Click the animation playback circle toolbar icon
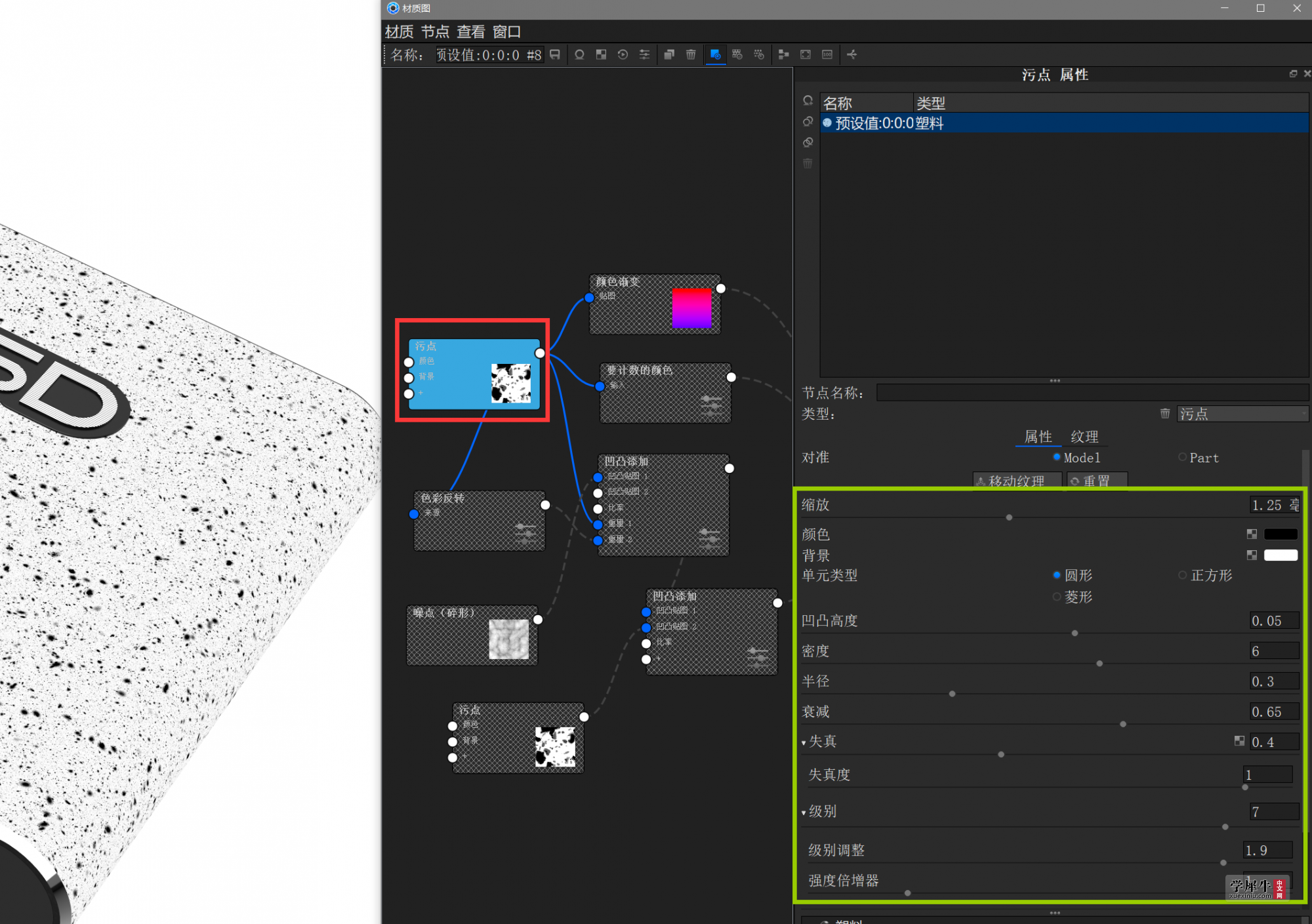Screen dimensions: 1312x924 pos(623,54)
